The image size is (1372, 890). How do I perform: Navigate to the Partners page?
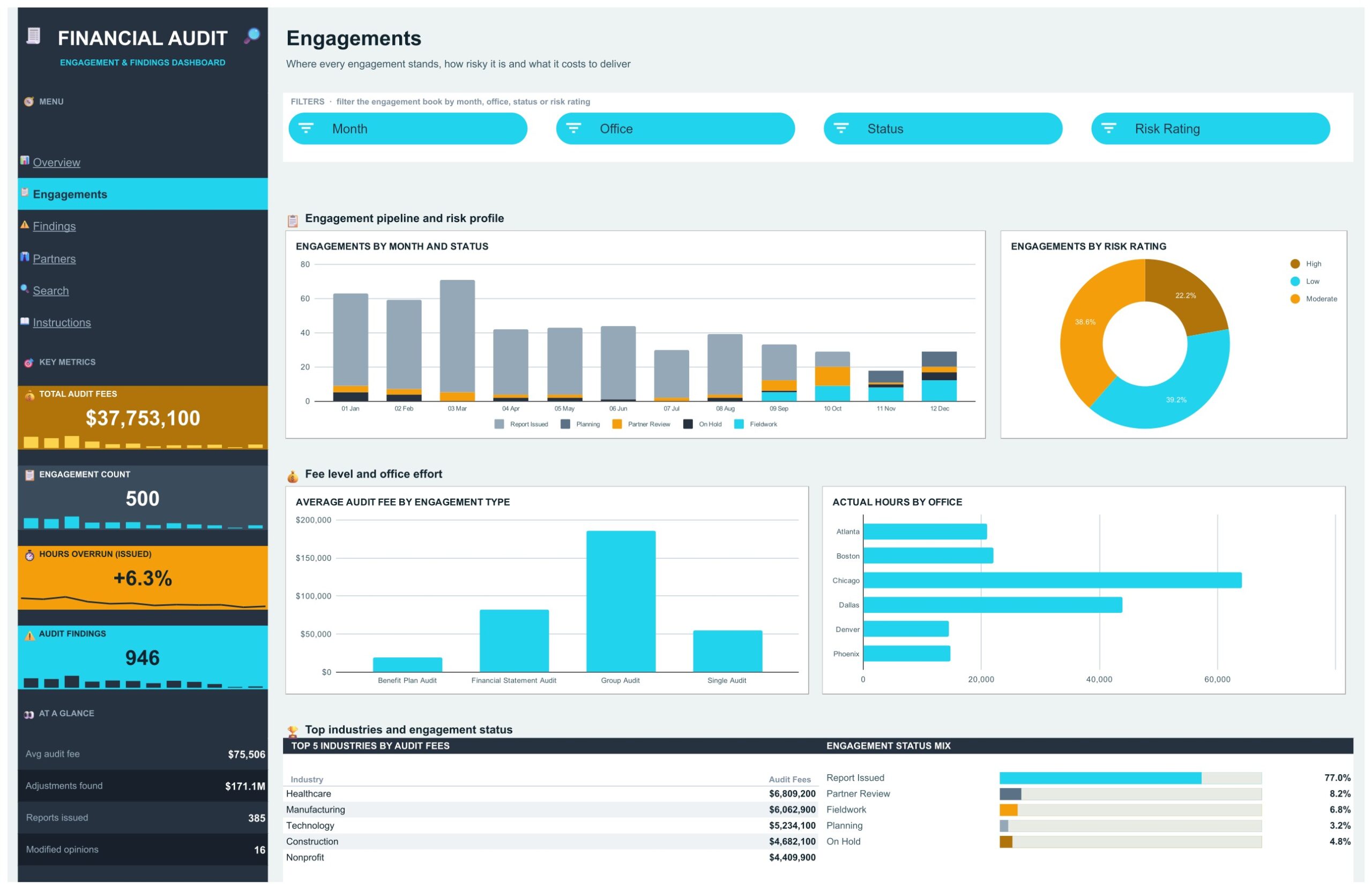[54, 258]
